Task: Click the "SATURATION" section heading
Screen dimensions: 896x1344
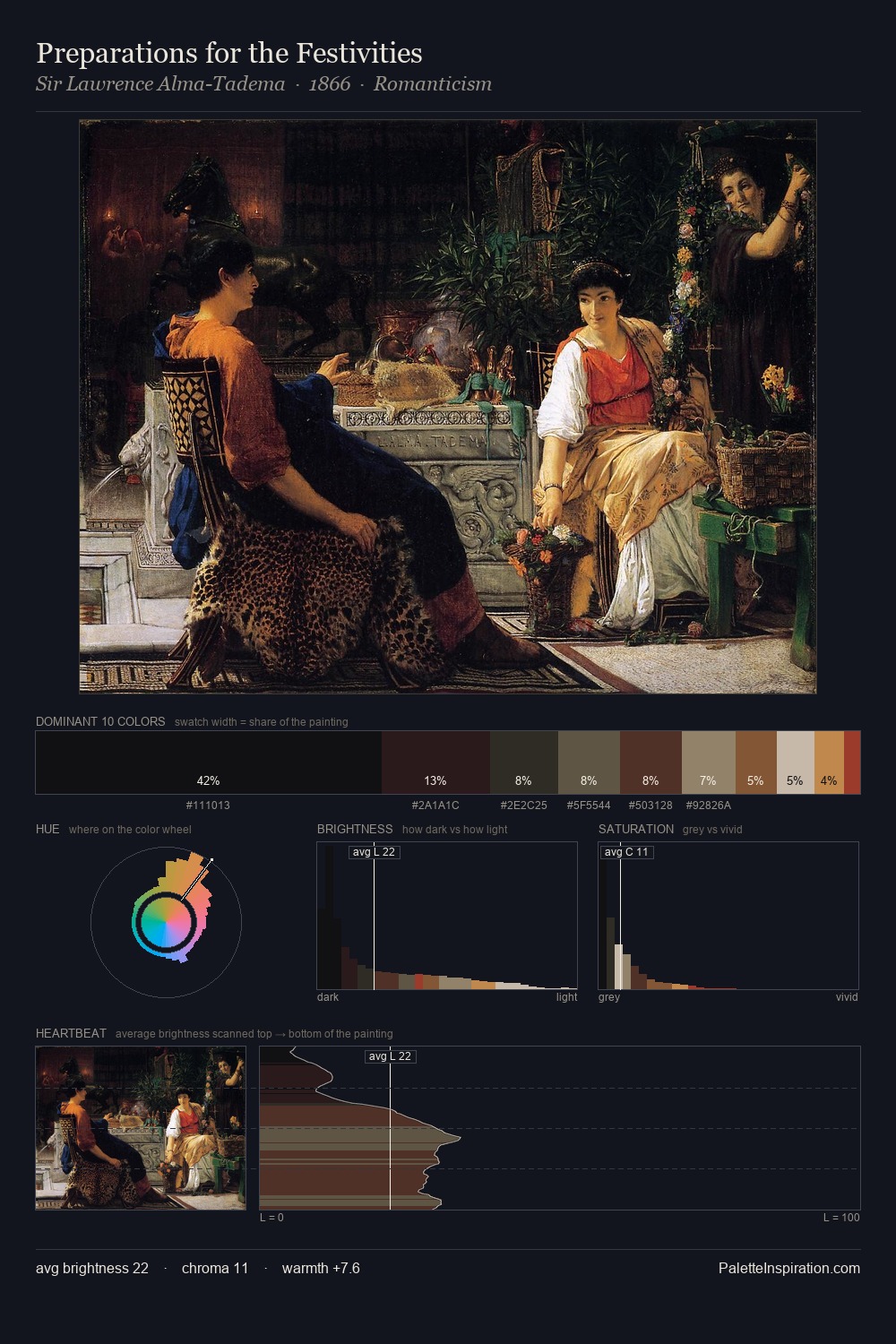Action: (x=636, y=829)
